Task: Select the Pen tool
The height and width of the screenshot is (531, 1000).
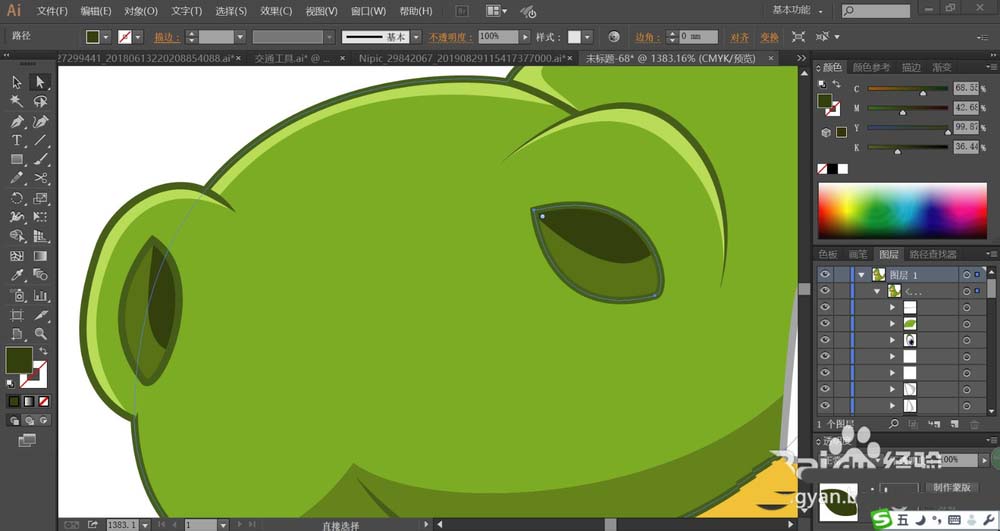Action: (x=17, y=121)
